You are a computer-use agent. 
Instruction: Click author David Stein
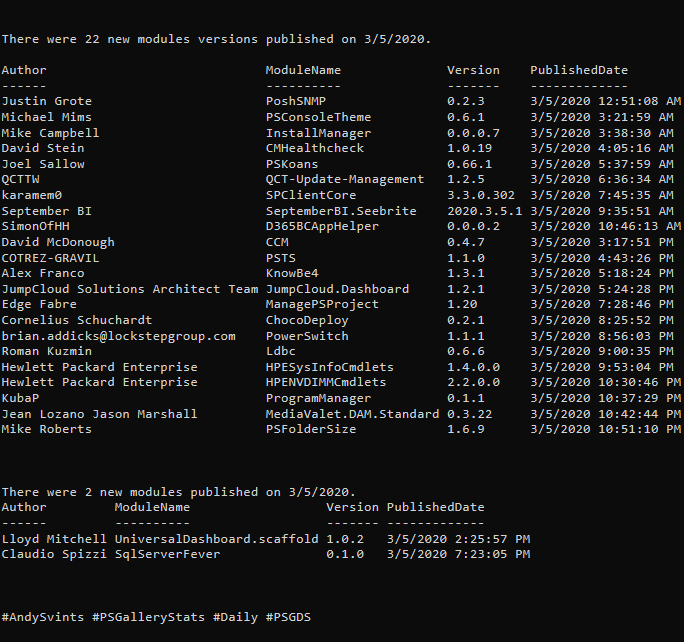point(43,148)
